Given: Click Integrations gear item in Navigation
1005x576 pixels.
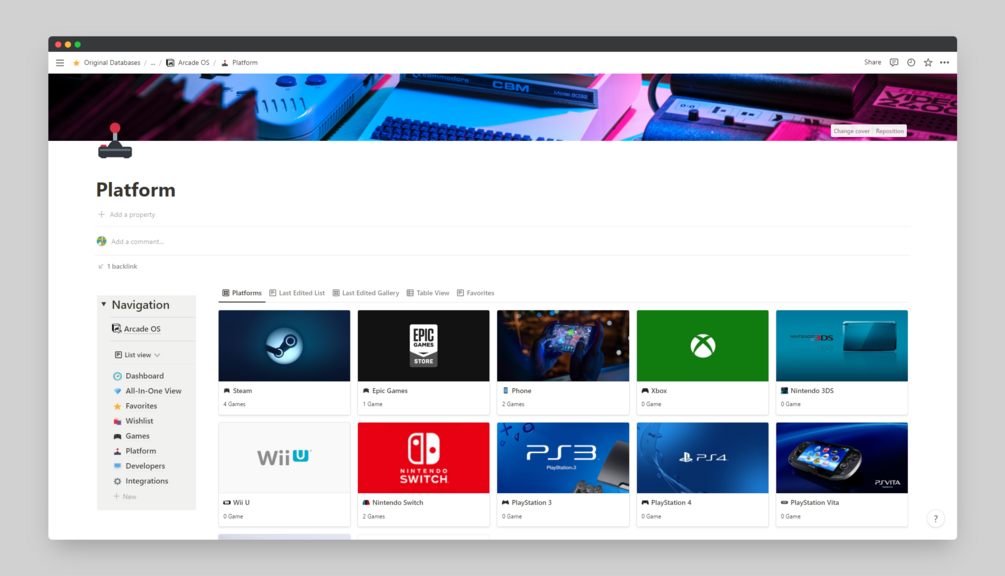Looking at the screenshot, I should coord(140,481).
